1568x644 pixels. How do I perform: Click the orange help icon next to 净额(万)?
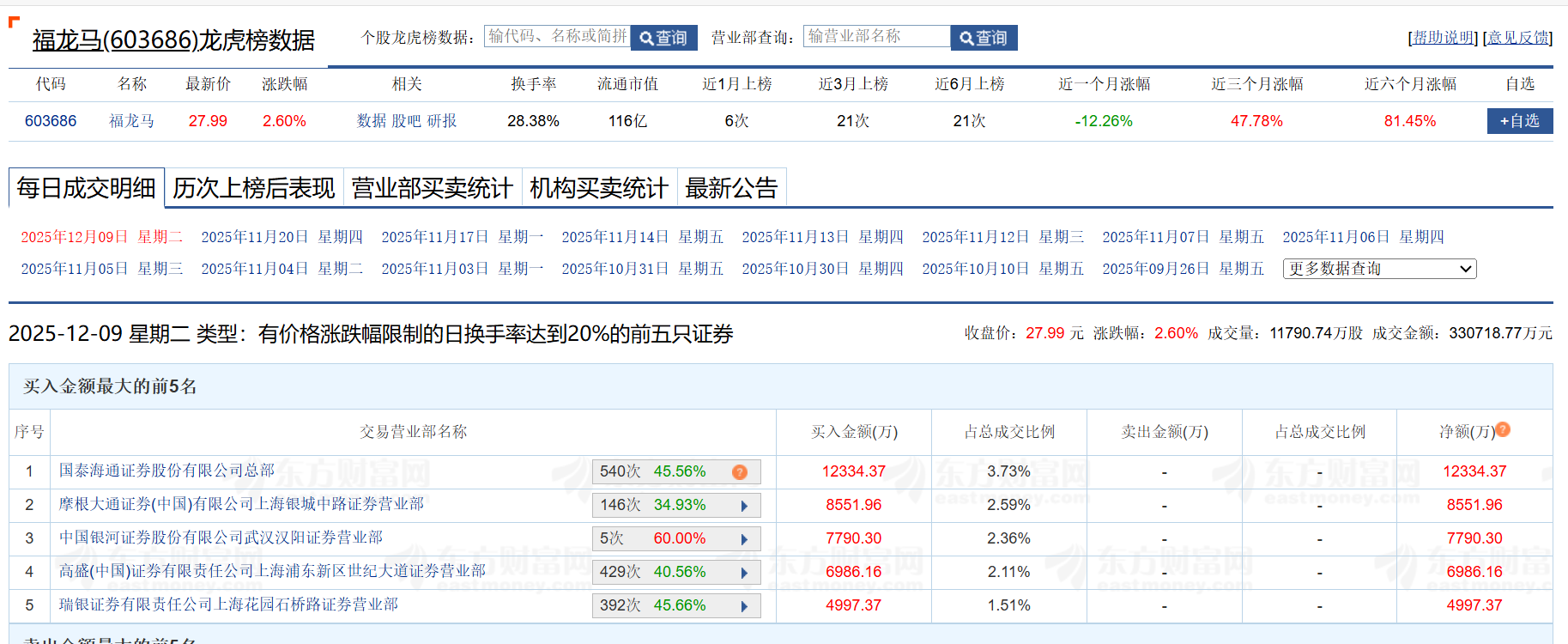[x=1503, y=429]
